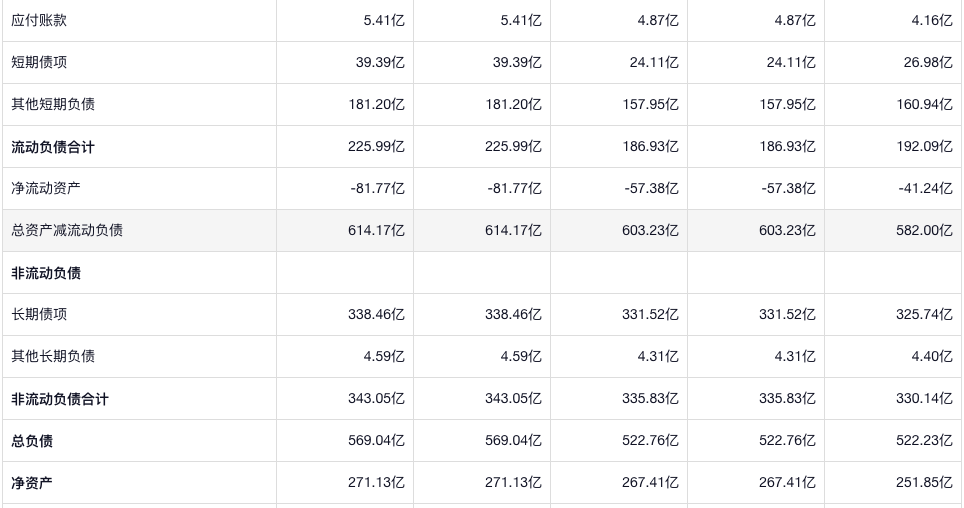
Task: Select the 净资产 row heading
Action: (x=32, y=483)
